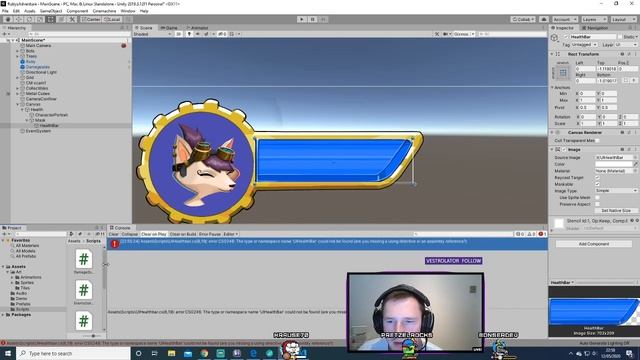Open the DamageZone script asset

(x=84, y=259)
